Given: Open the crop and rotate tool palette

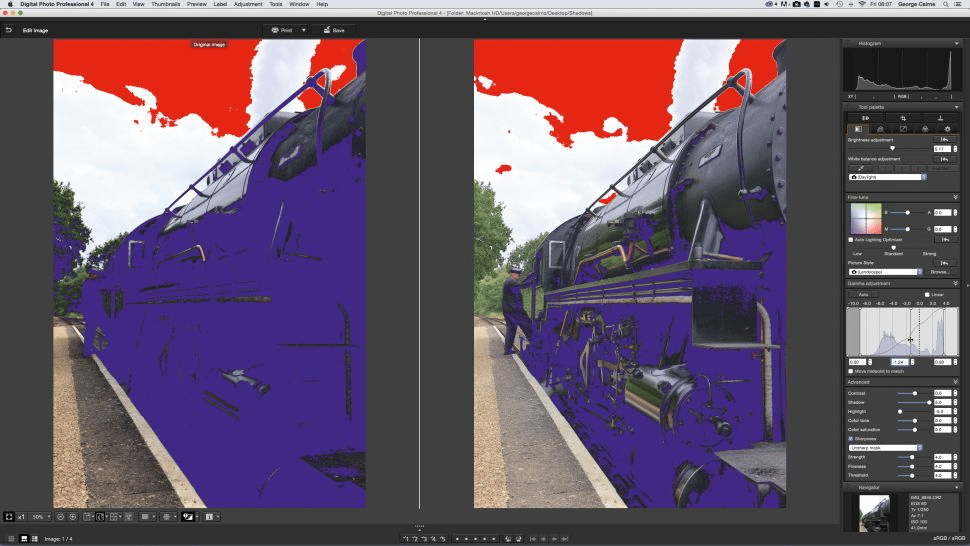Looking at the screenshot, I should (903, 117).
